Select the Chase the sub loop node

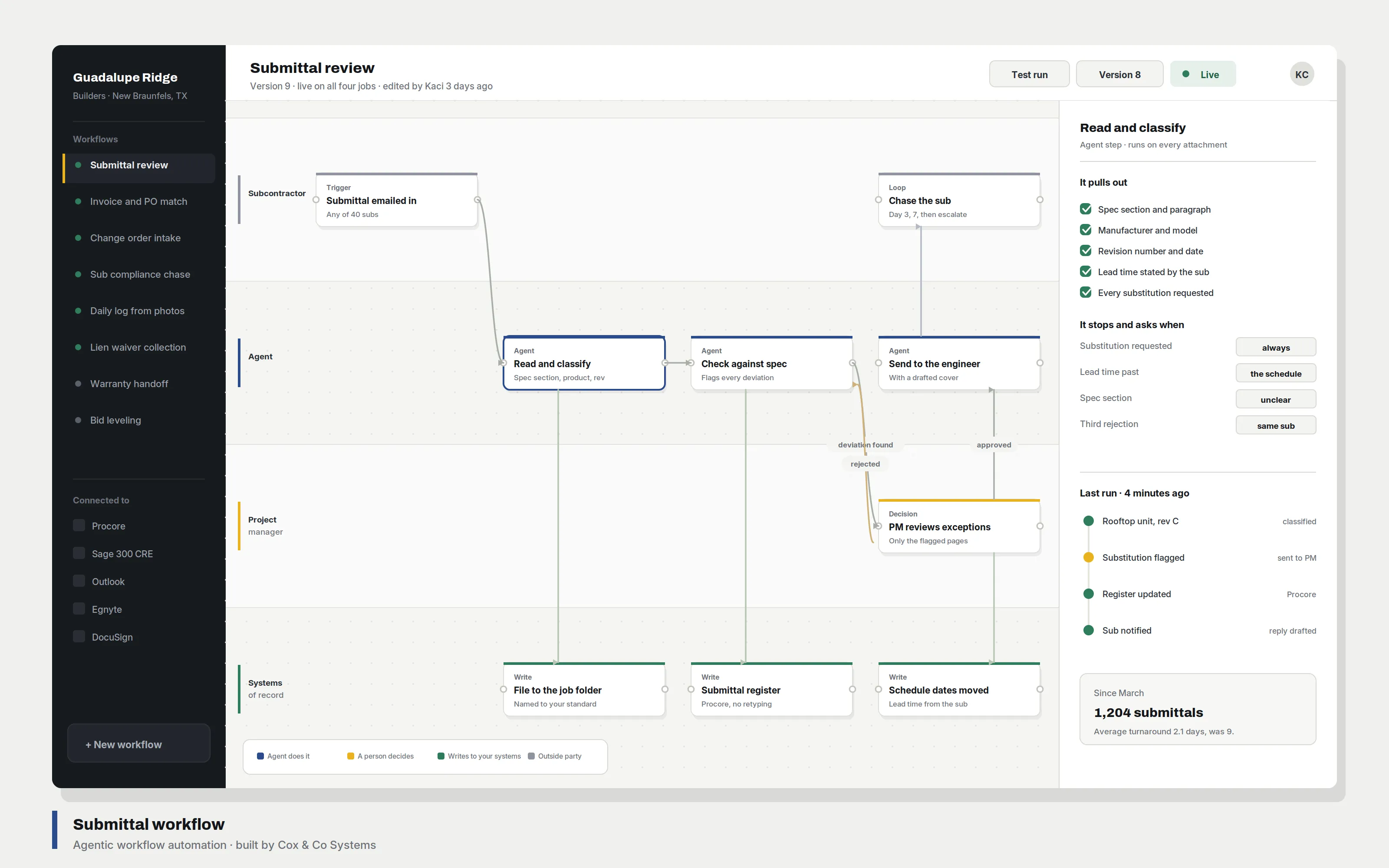[959, 201]
